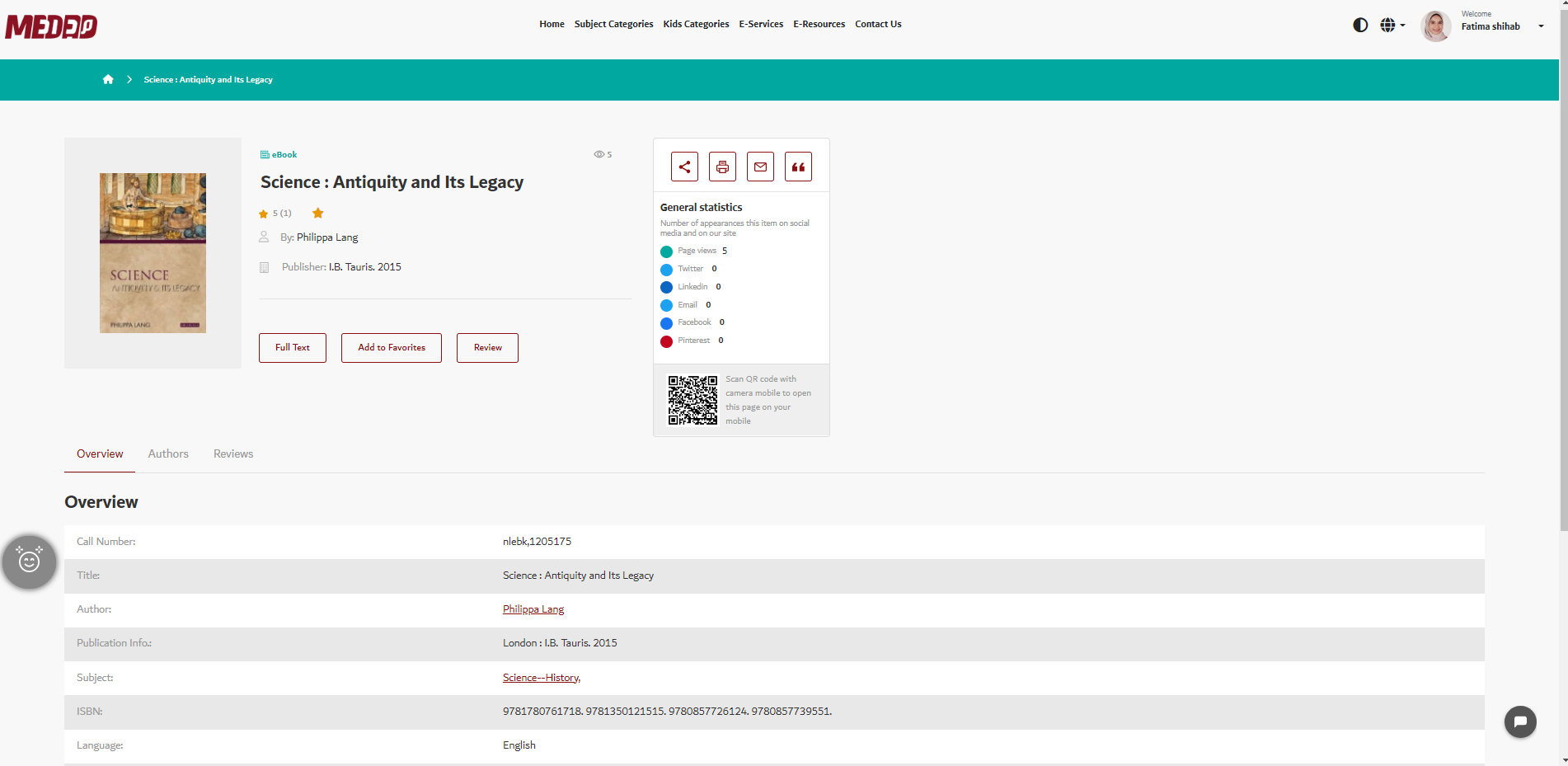
Task: Click the book cover thumbnail
Action: [153, 252]
